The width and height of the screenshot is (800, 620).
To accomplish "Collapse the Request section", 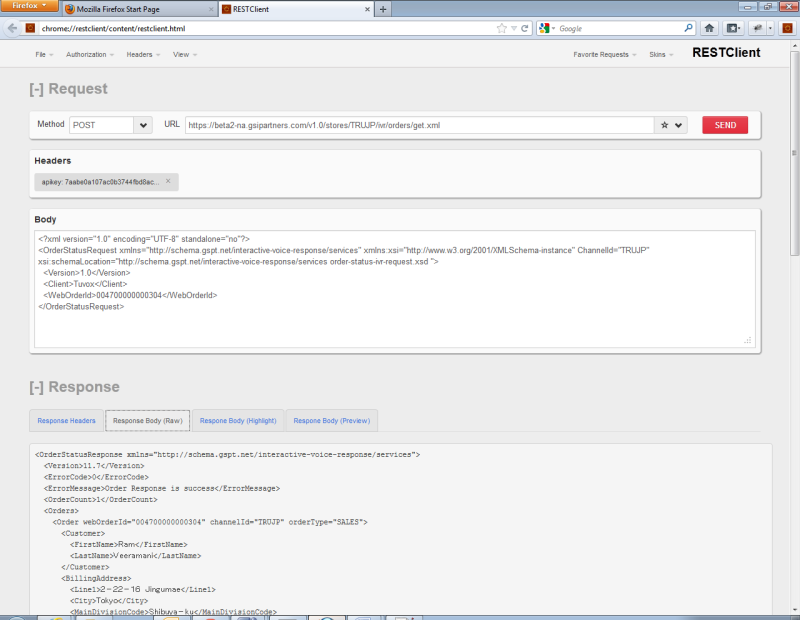I will coord(36,89).
